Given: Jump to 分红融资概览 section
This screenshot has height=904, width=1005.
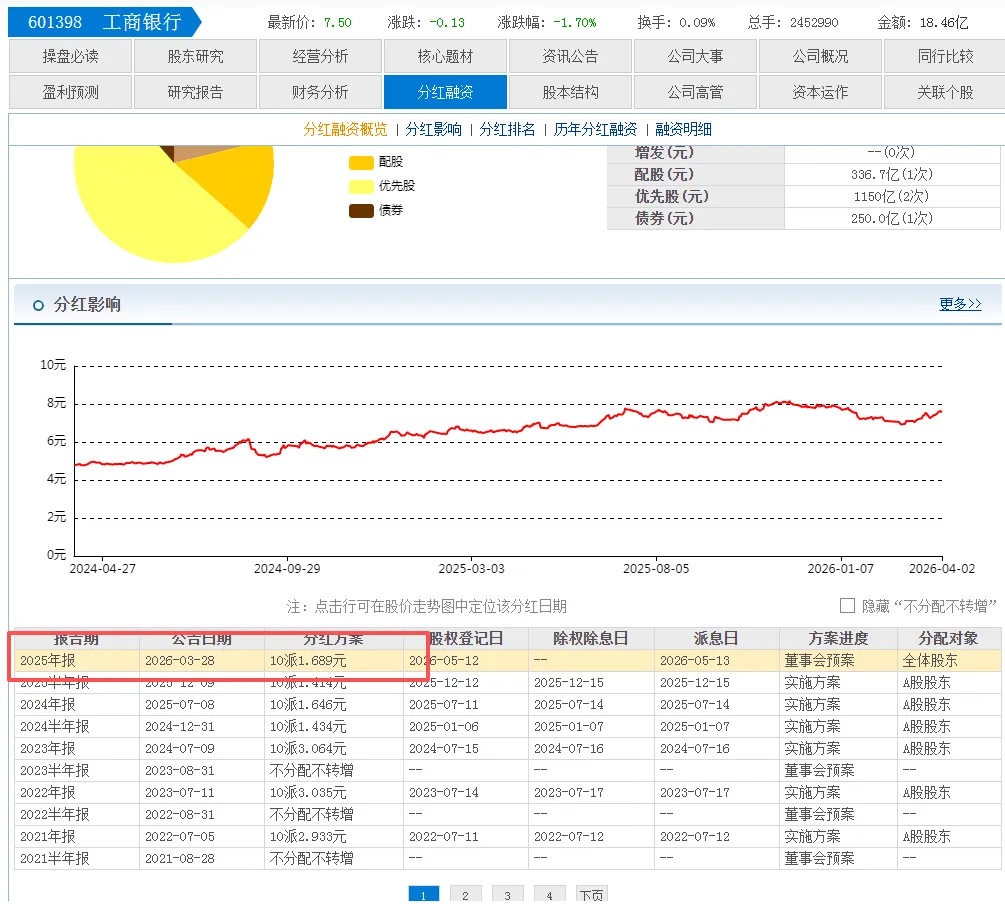Looking at the screenshot, I should (345, 130).
